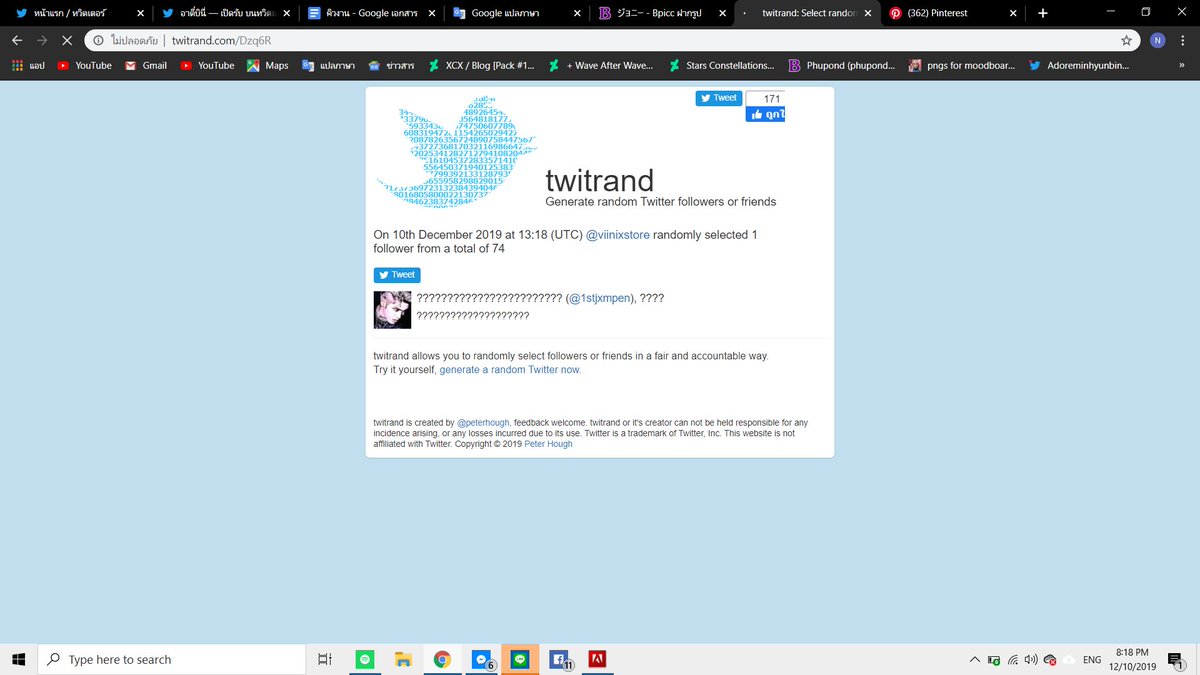Click the not-secure info icon in address bar
The height and width of the screenshot is (675, 1200).
tap(99, 41)
